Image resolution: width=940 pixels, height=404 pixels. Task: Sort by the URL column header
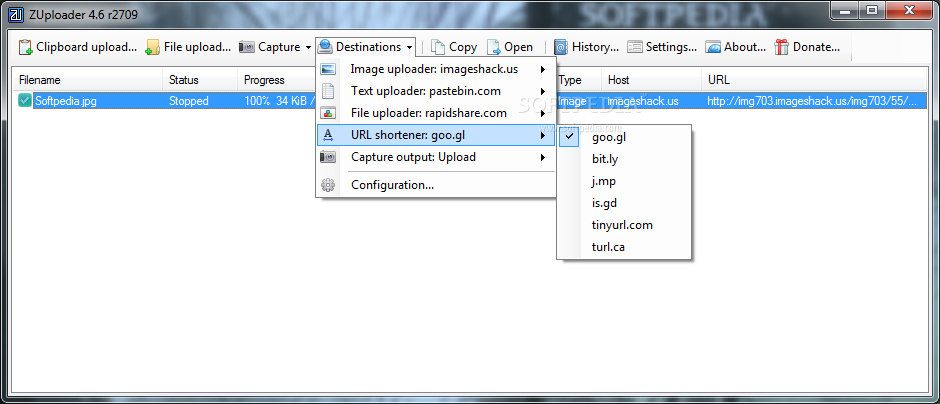(x=814, y=80)
